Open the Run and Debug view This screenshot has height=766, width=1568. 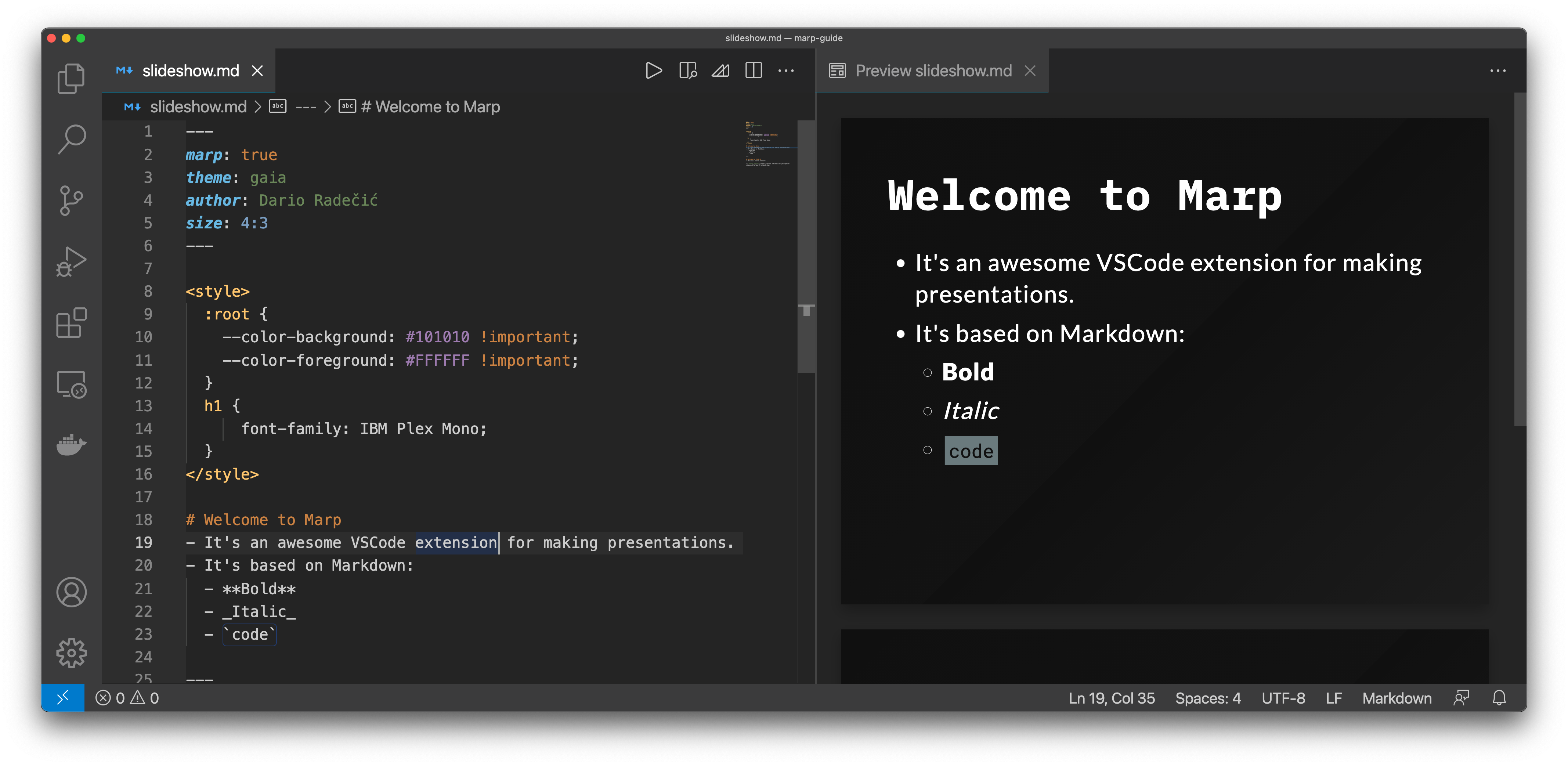[x=71, y=262]
